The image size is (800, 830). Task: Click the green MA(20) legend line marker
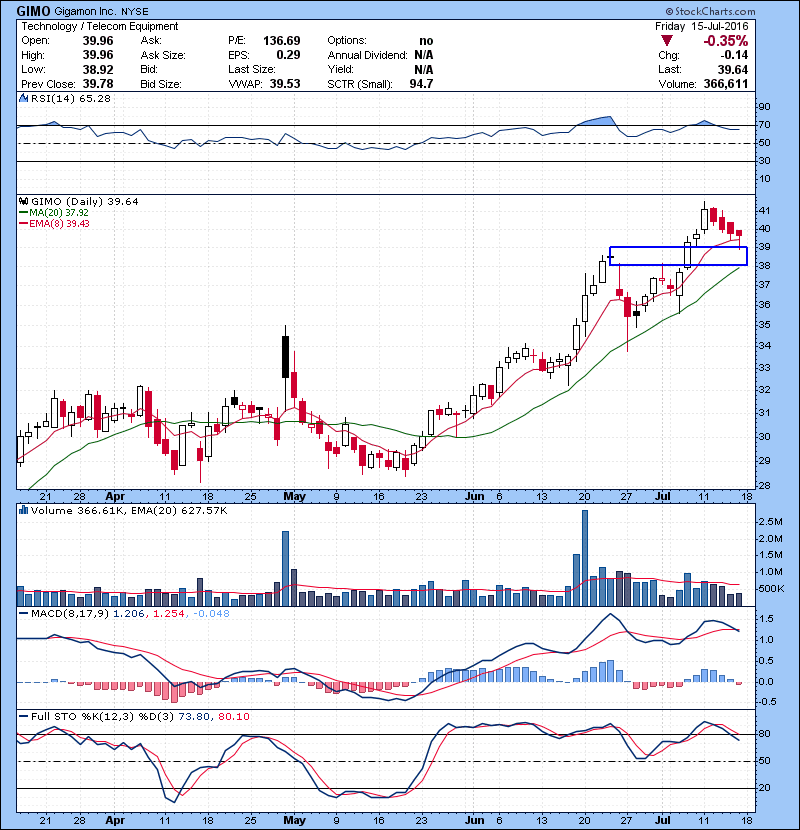23,213
